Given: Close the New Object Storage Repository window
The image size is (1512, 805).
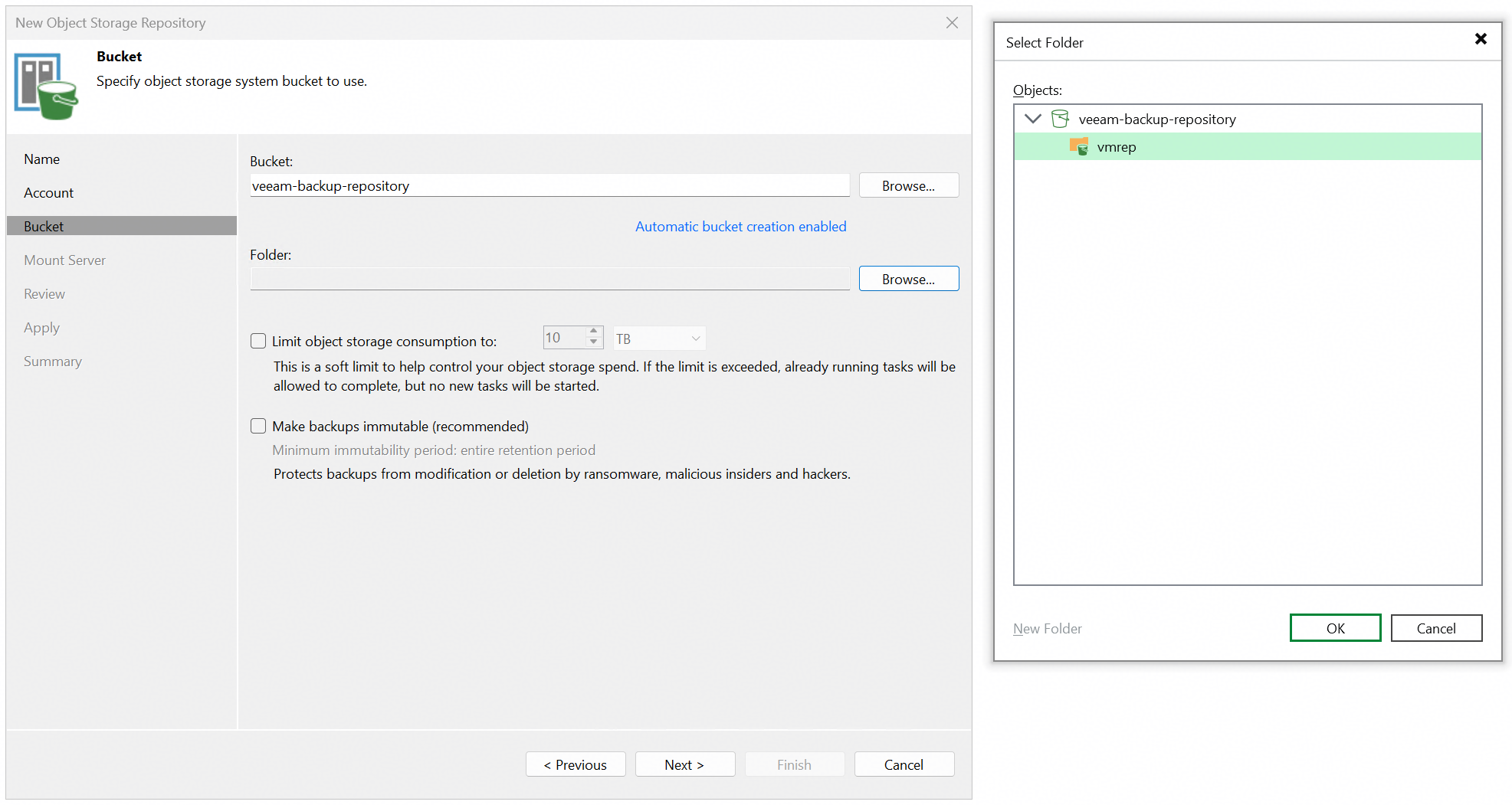Looking at the screenshot, I should pyautogui.click(x=952, y=23).
